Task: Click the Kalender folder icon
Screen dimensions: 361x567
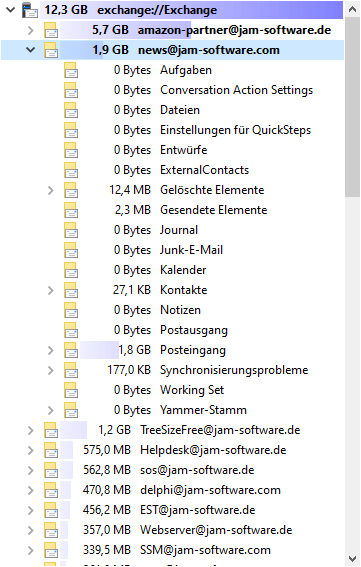Action: pyautogui.click(x=71, y=270)
